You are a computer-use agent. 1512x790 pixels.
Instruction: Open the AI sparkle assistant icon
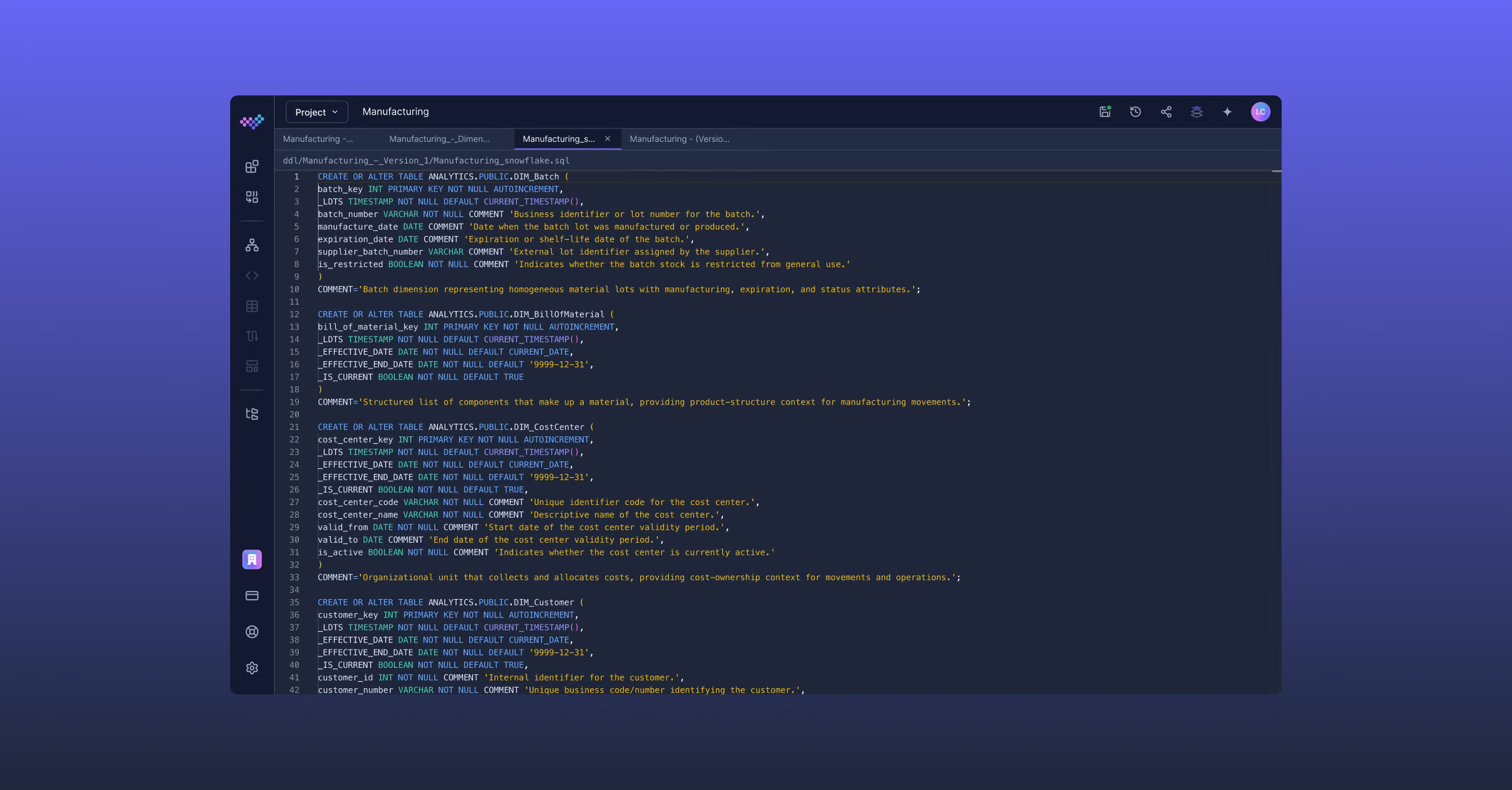[1227, 111]
